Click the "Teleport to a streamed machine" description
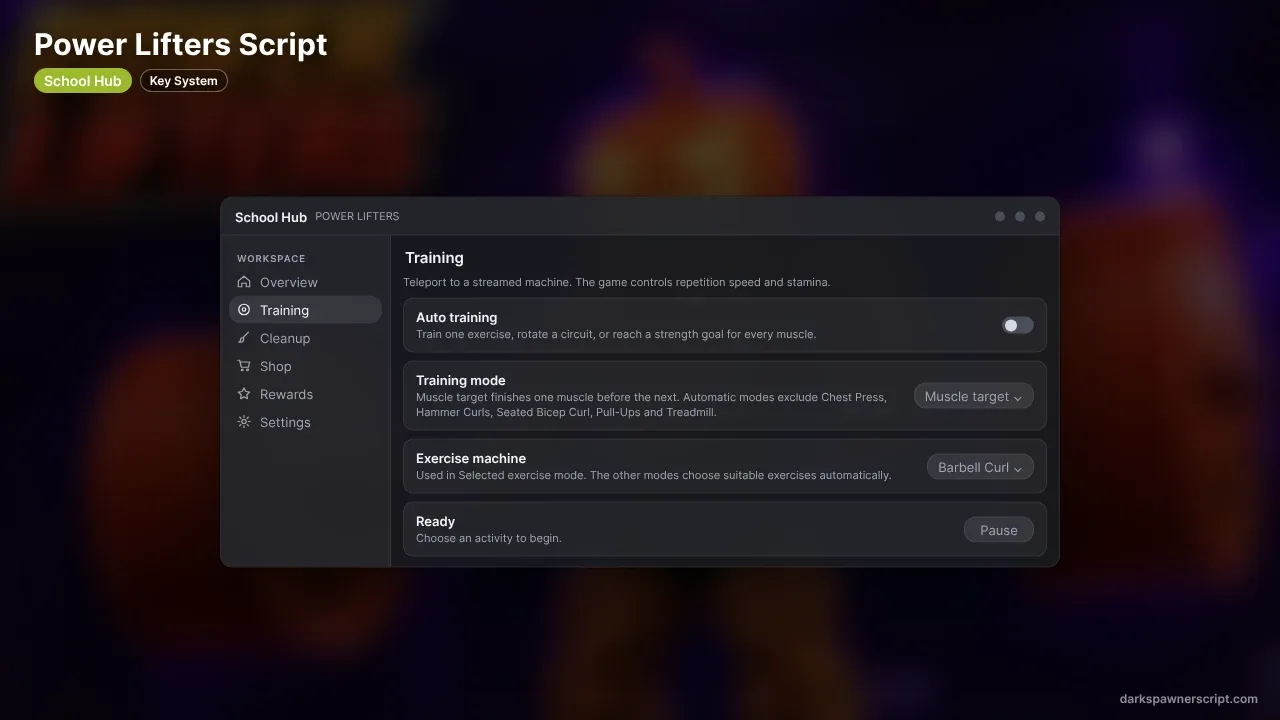This screenshot has height=720, width=1280. 617,282
